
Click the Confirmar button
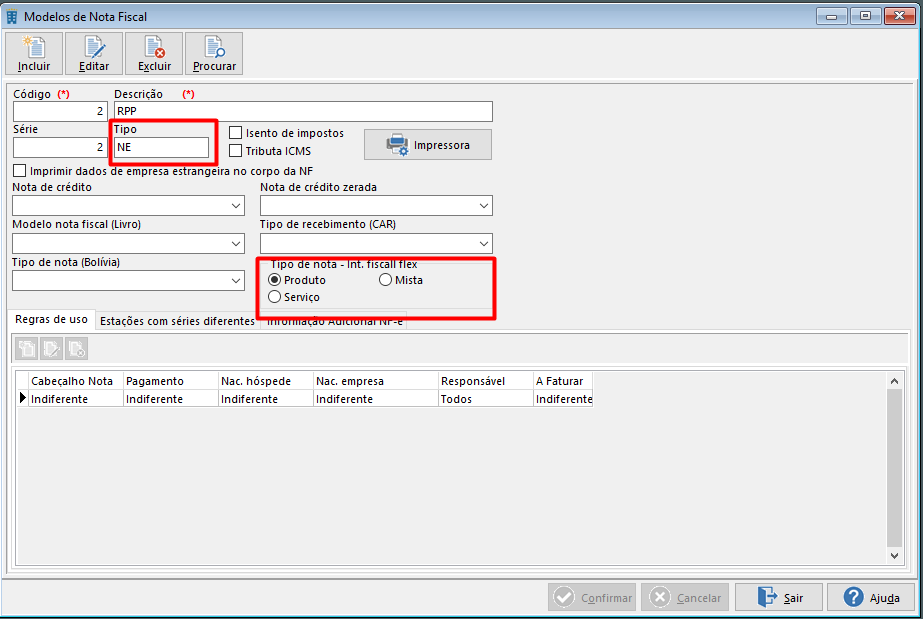592,597
